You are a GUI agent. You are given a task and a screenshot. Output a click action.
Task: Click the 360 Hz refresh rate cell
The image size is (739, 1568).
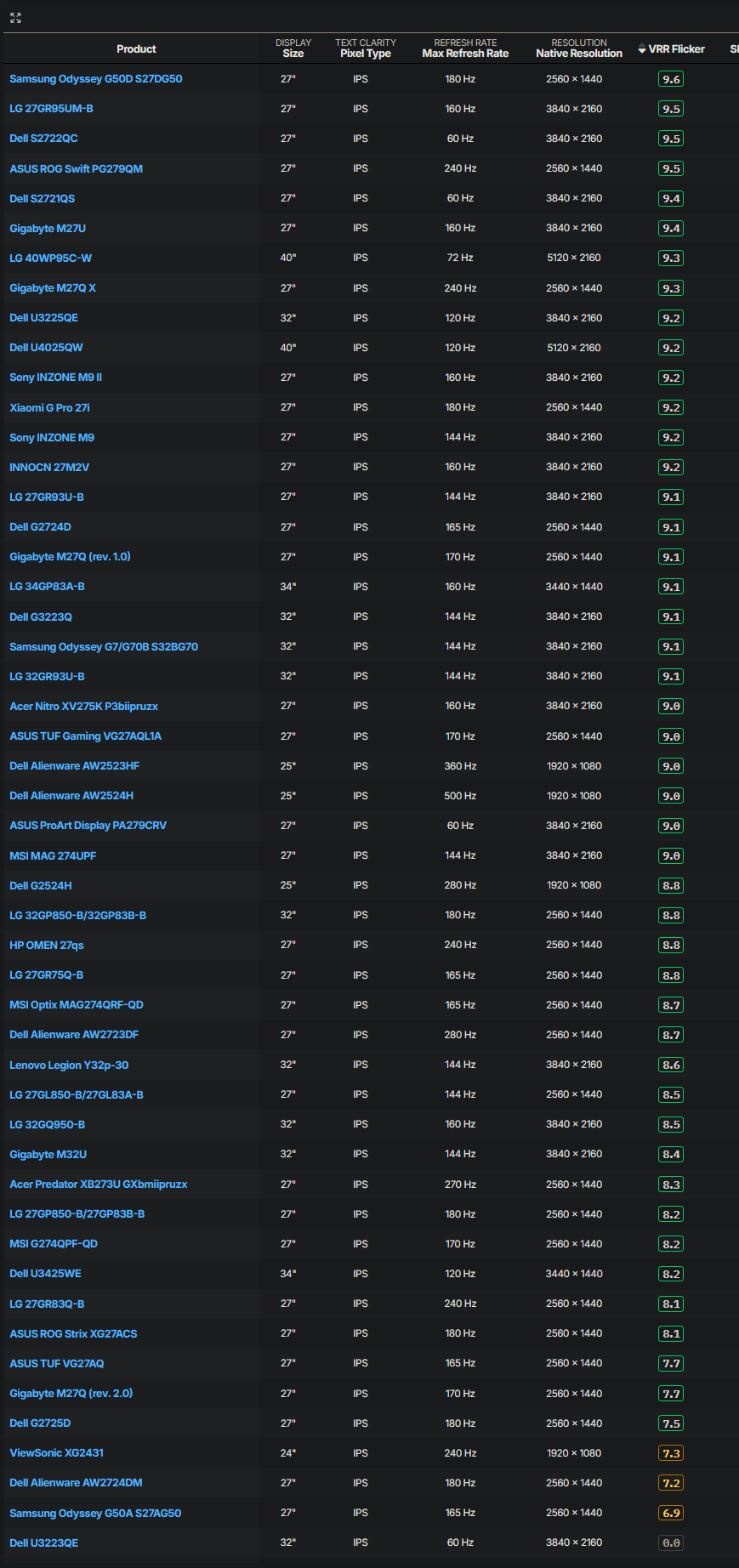pyautogui.click(x=460, y=766)
